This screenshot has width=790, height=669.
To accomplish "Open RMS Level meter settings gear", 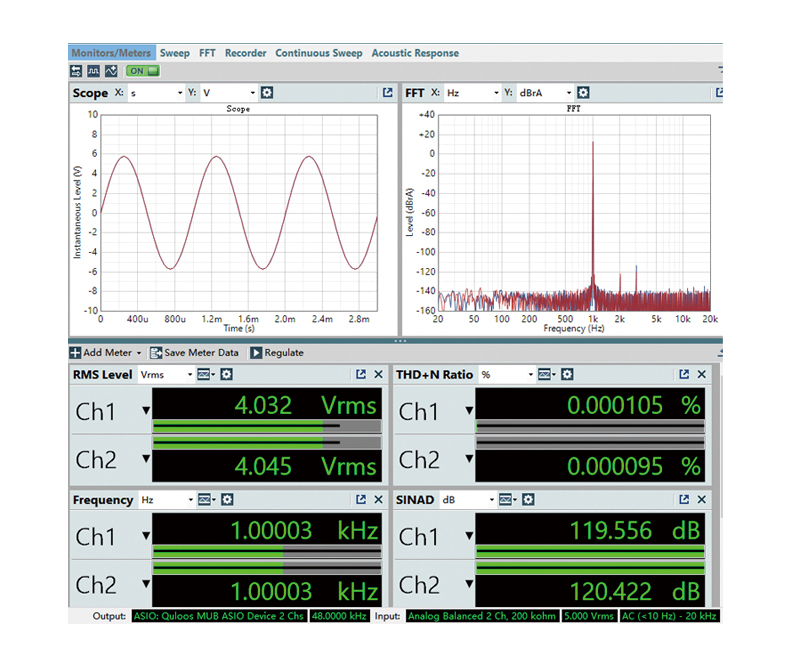I will point(227,374).
